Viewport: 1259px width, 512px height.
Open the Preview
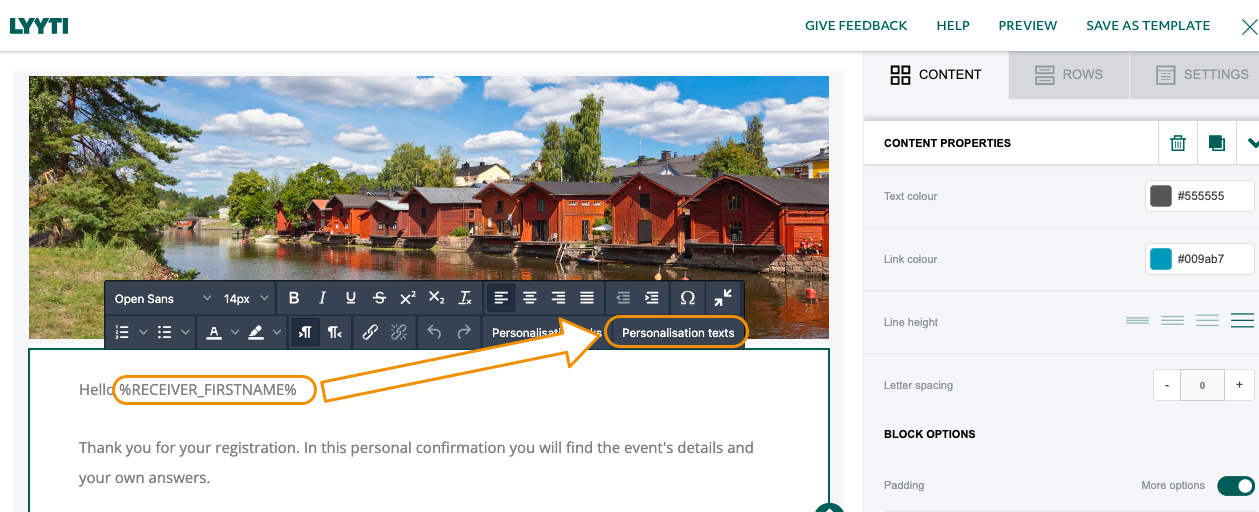pos(1028,26)
